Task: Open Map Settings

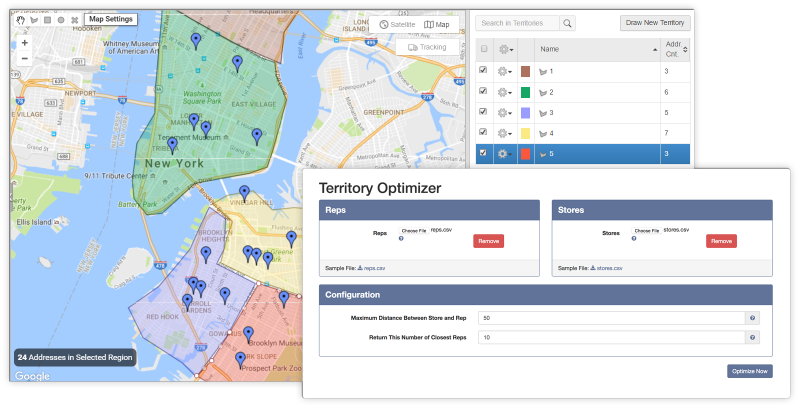Action: coord(111,19)
